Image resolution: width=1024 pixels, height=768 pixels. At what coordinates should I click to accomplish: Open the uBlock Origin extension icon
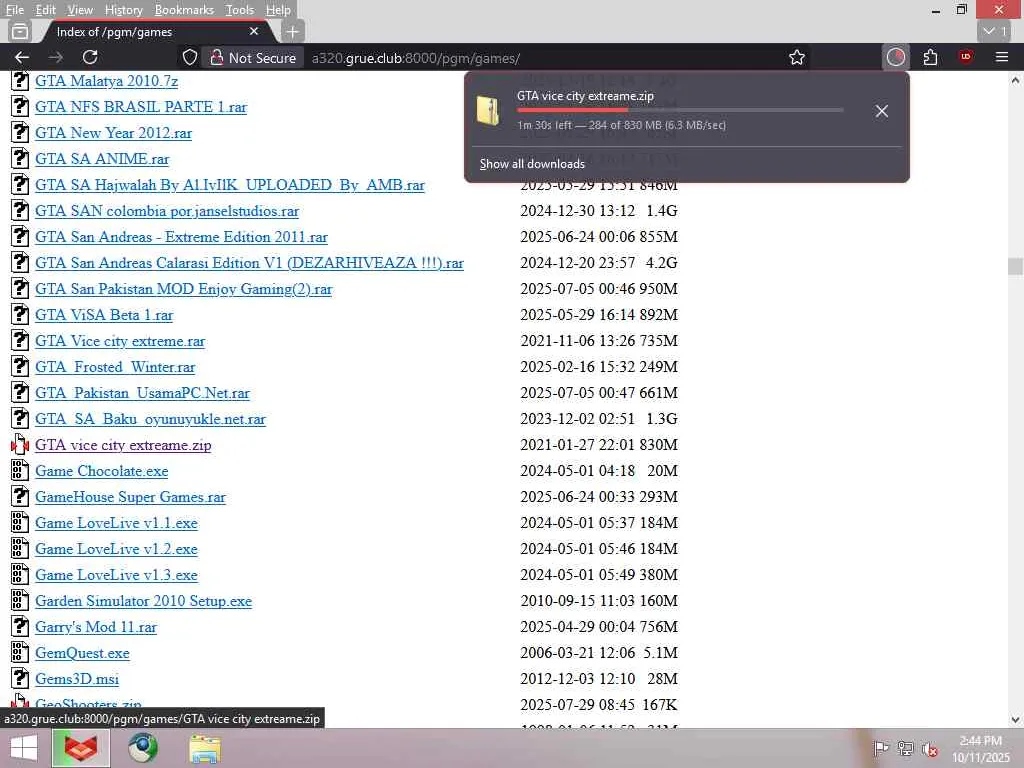tap(966, 57)
